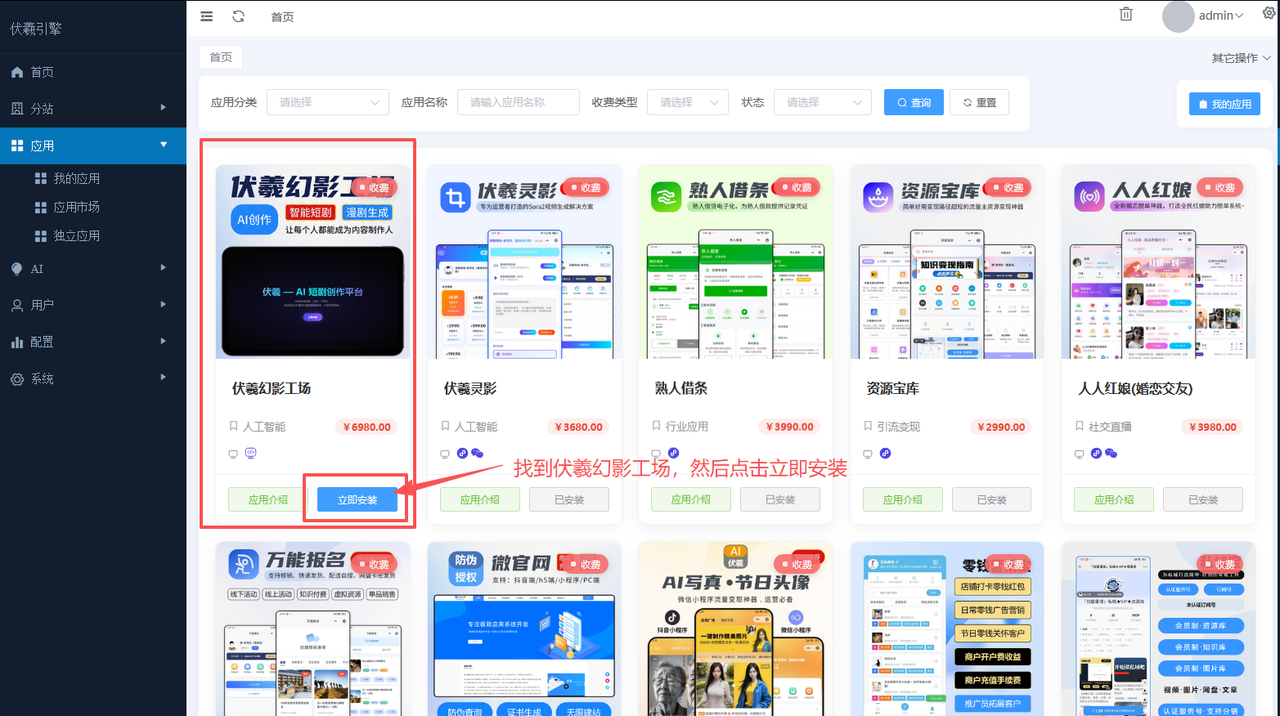
Task: Open the admin account dropdown arrow
Action: 1239,16
